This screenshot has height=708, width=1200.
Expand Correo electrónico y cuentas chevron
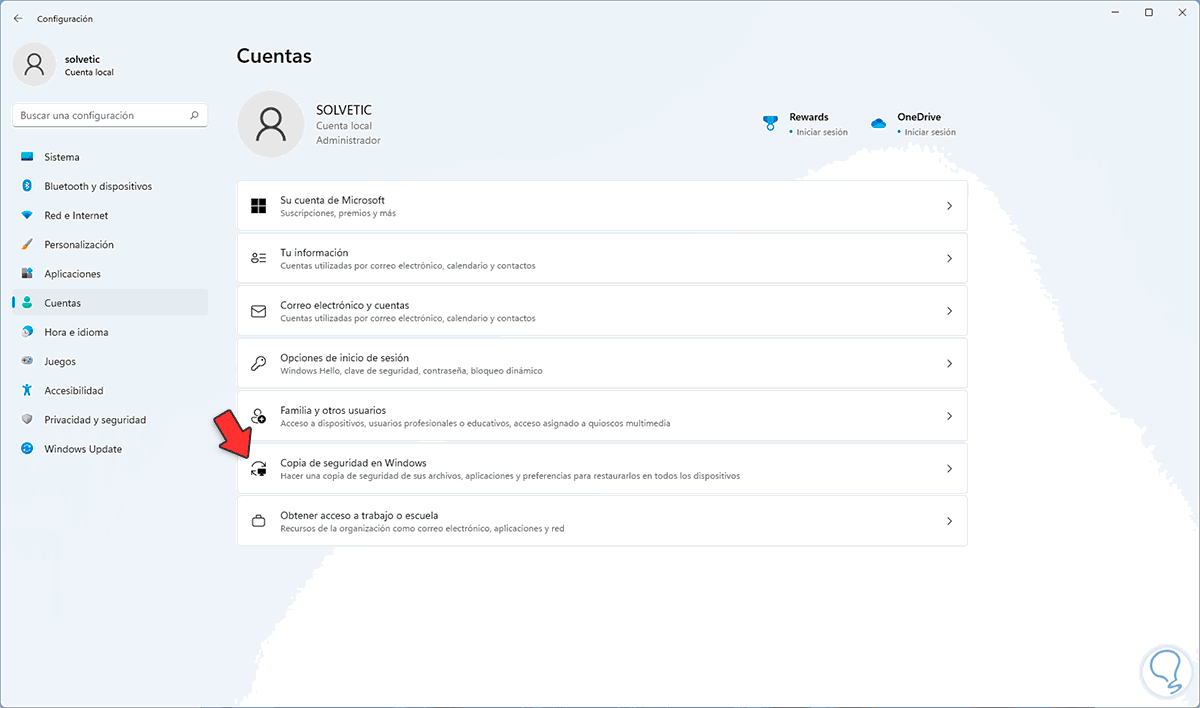click(949, 311)
